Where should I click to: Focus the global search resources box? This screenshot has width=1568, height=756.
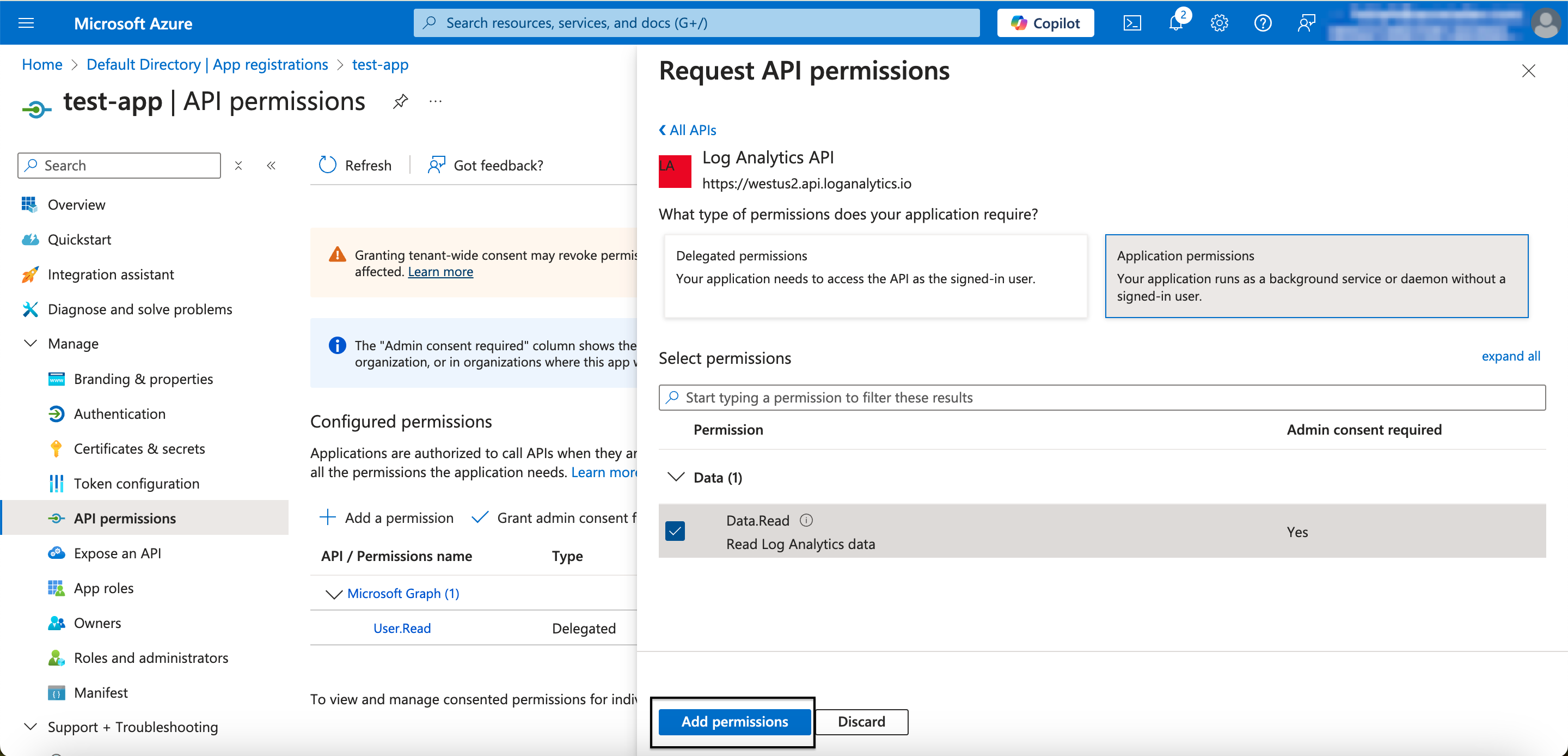point(696,23)
